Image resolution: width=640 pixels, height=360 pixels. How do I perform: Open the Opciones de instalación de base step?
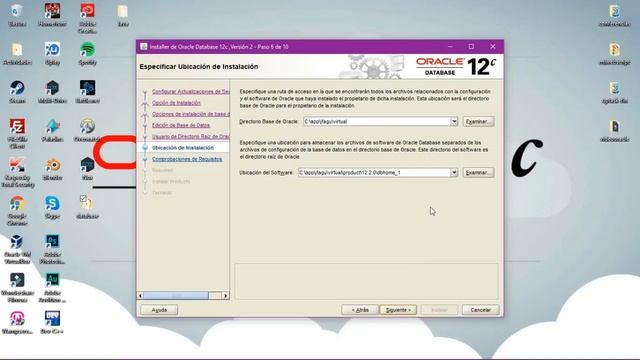click(191, 114)
